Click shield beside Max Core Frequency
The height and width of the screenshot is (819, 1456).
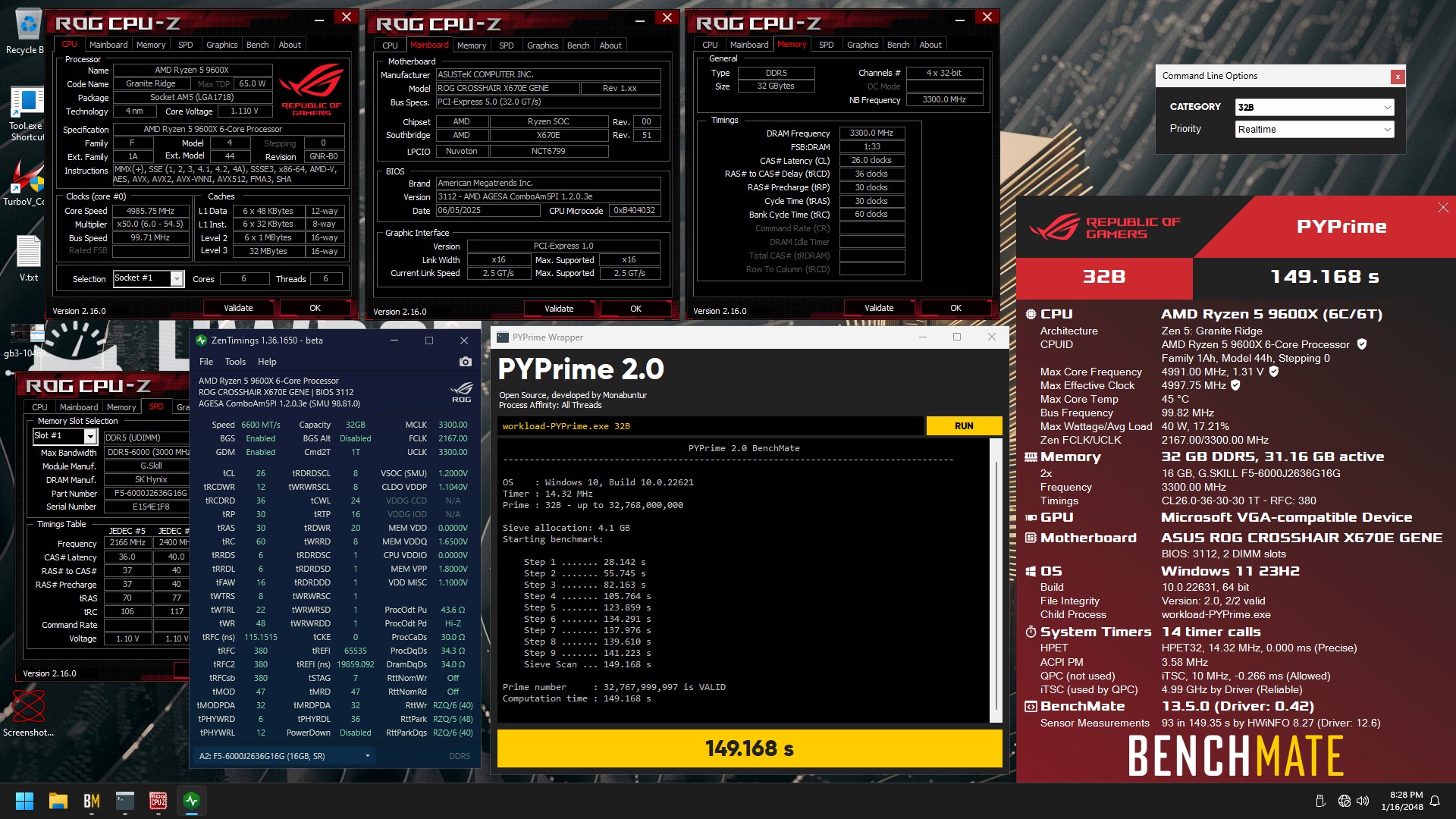1274,372
